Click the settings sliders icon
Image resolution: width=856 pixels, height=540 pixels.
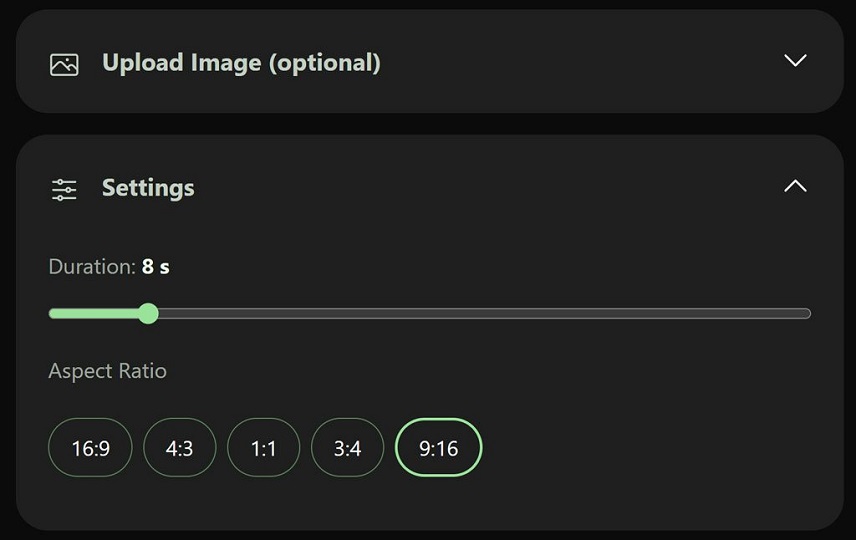tap(64, 189)
